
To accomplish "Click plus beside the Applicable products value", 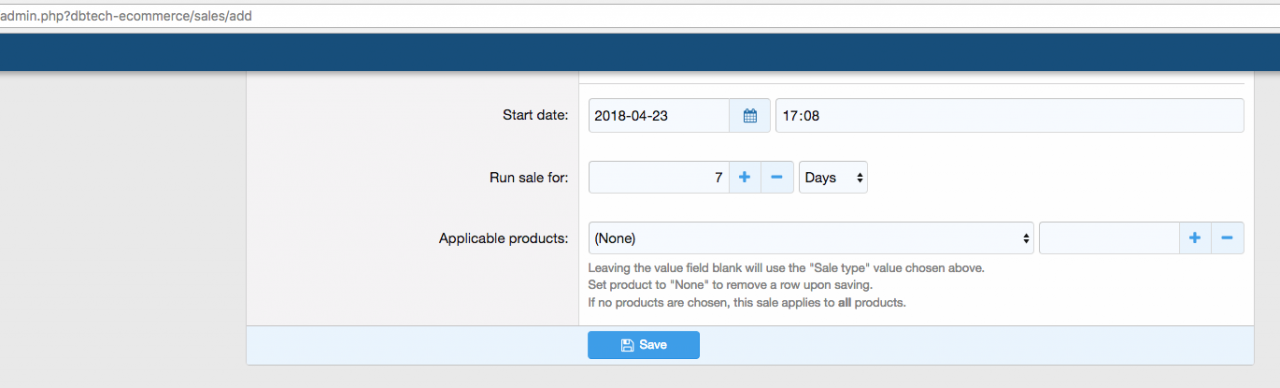I will click(1195, 238).
